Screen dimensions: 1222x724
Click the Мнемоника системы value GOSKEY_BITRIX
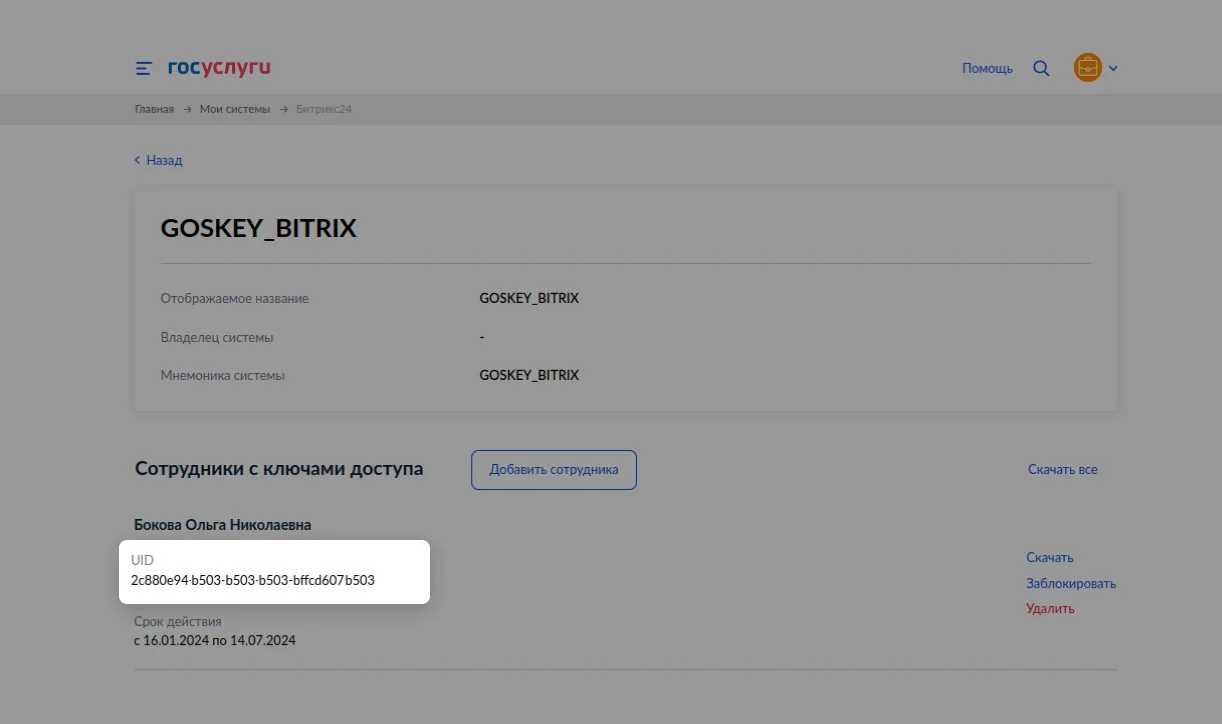coord(529,375)
